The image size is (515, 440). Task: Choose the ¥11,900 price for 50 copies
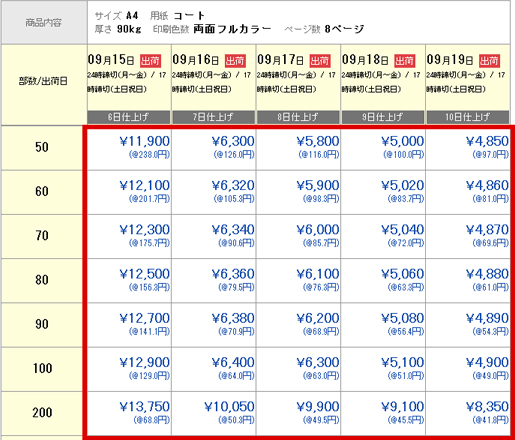145,141
